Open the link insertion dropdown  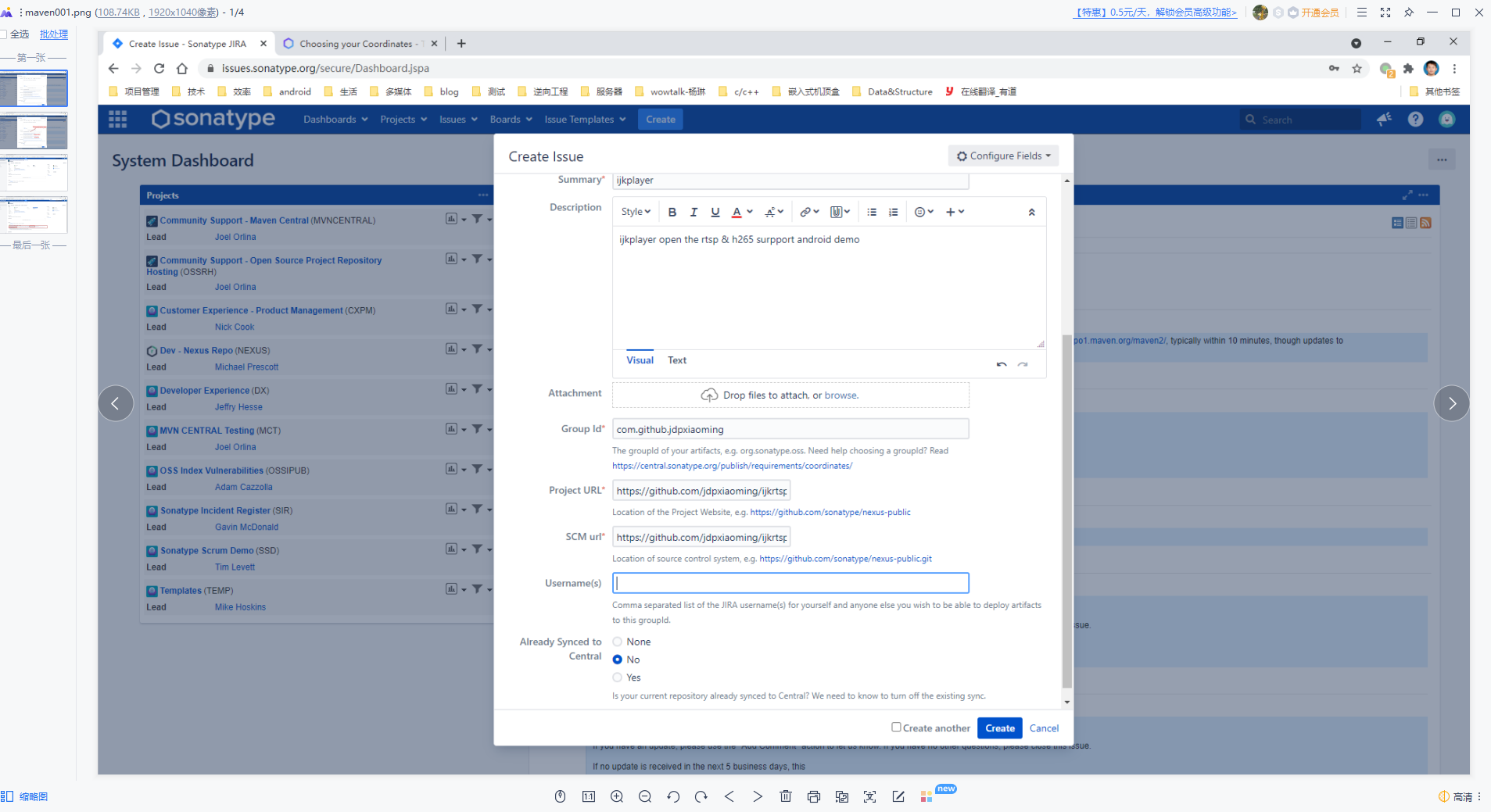809,212
